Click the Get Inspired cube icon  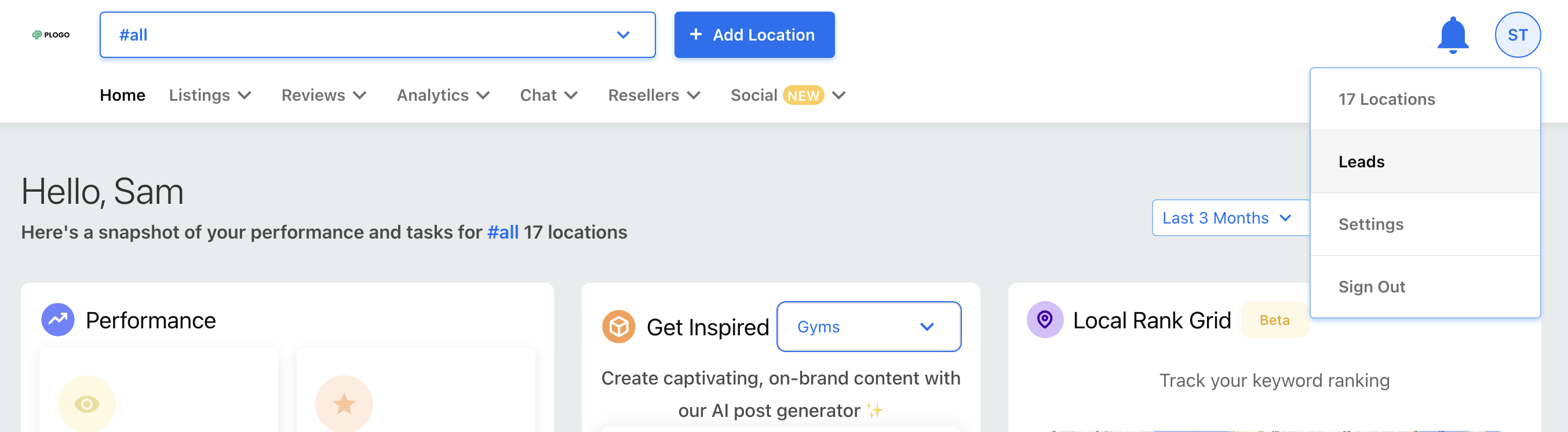tap(618, 327)
